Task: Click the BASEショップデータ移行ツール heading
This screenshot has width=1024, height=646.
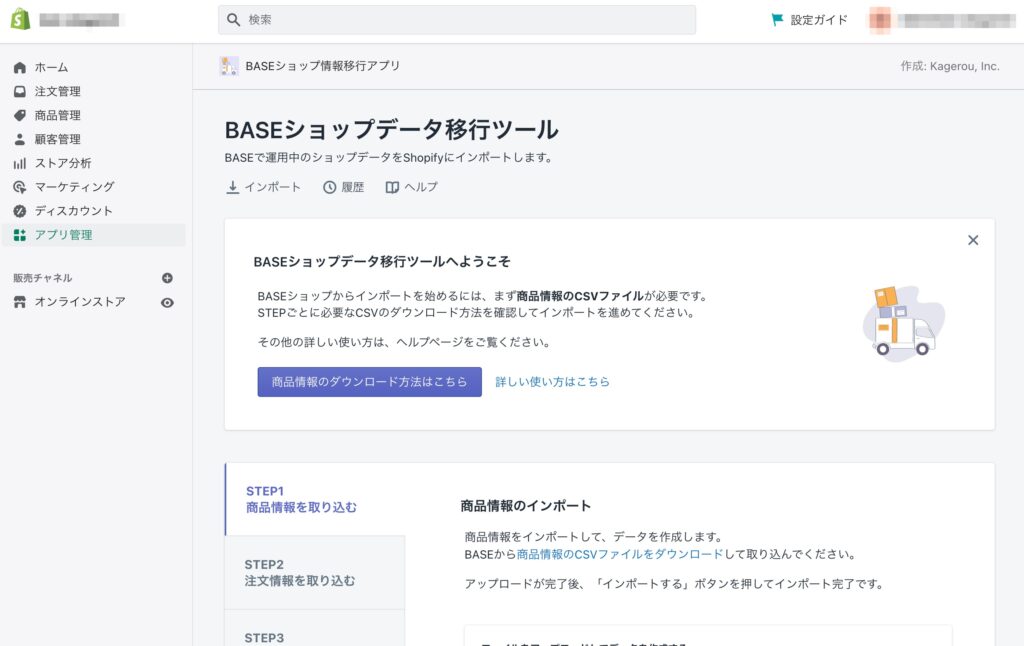Action: [392, 129]
